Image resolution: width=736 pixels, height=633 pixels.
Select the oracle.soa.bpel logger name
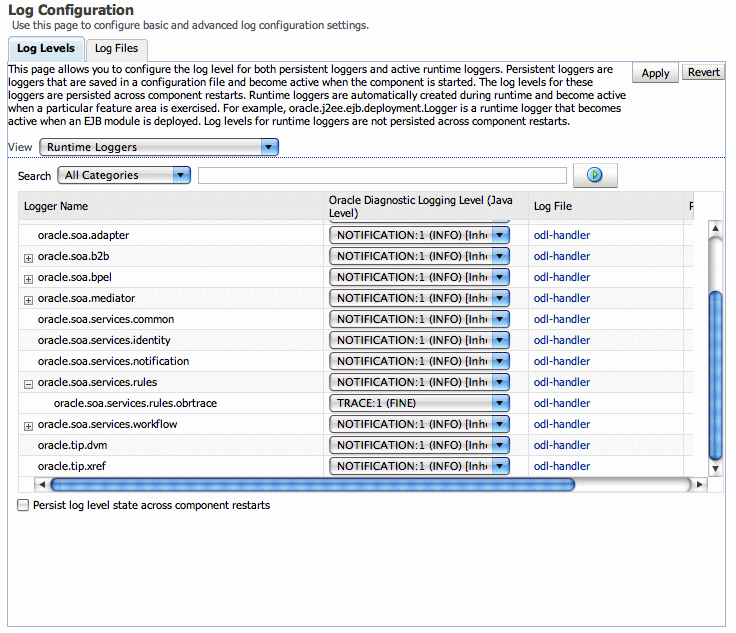point(75,277)
